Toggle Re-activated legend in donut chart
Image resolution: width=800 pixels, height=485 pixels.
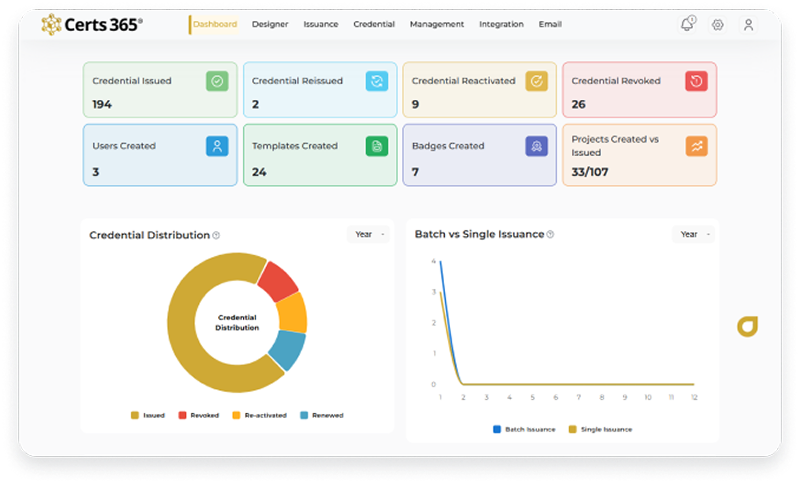(259, 415)
